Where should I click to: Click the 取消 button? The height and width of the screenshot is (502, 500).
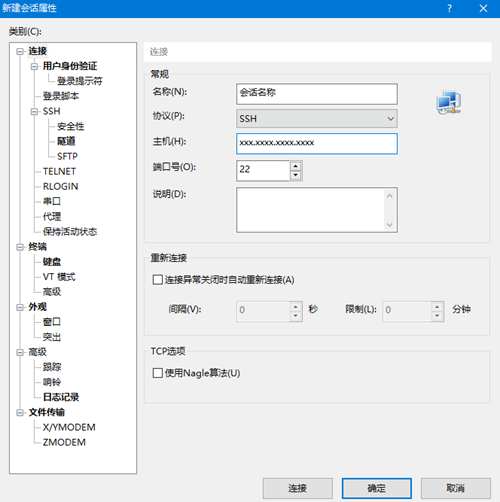[456, 488]
